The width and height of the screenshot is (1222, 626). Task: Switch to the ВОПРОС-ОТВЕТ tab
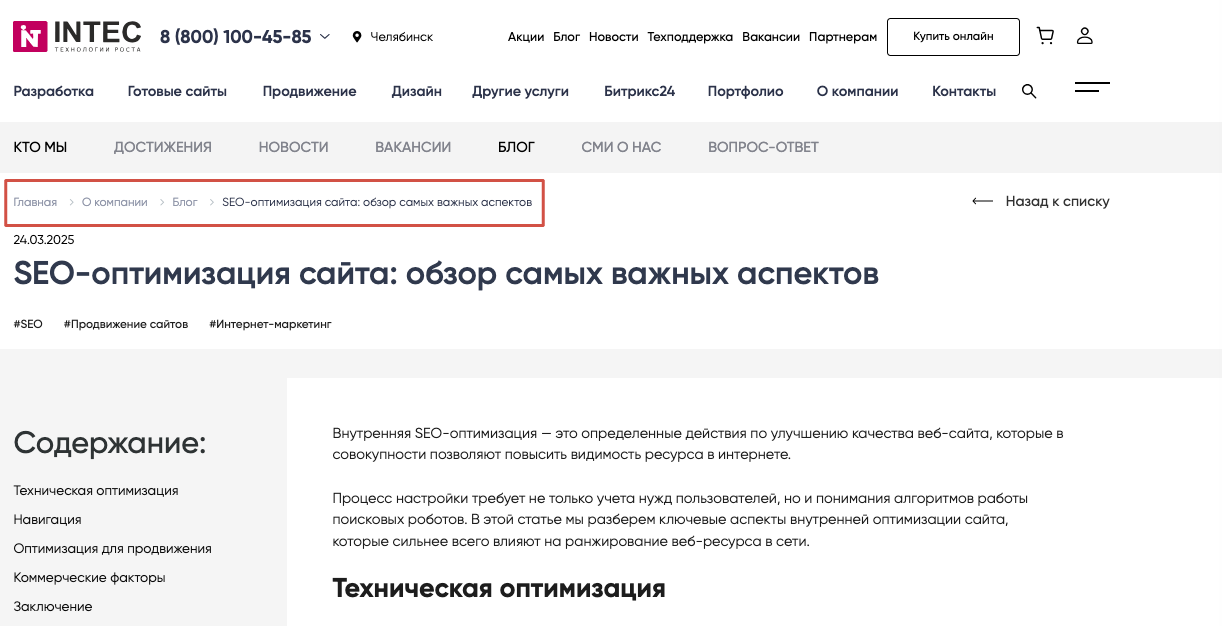762,147
